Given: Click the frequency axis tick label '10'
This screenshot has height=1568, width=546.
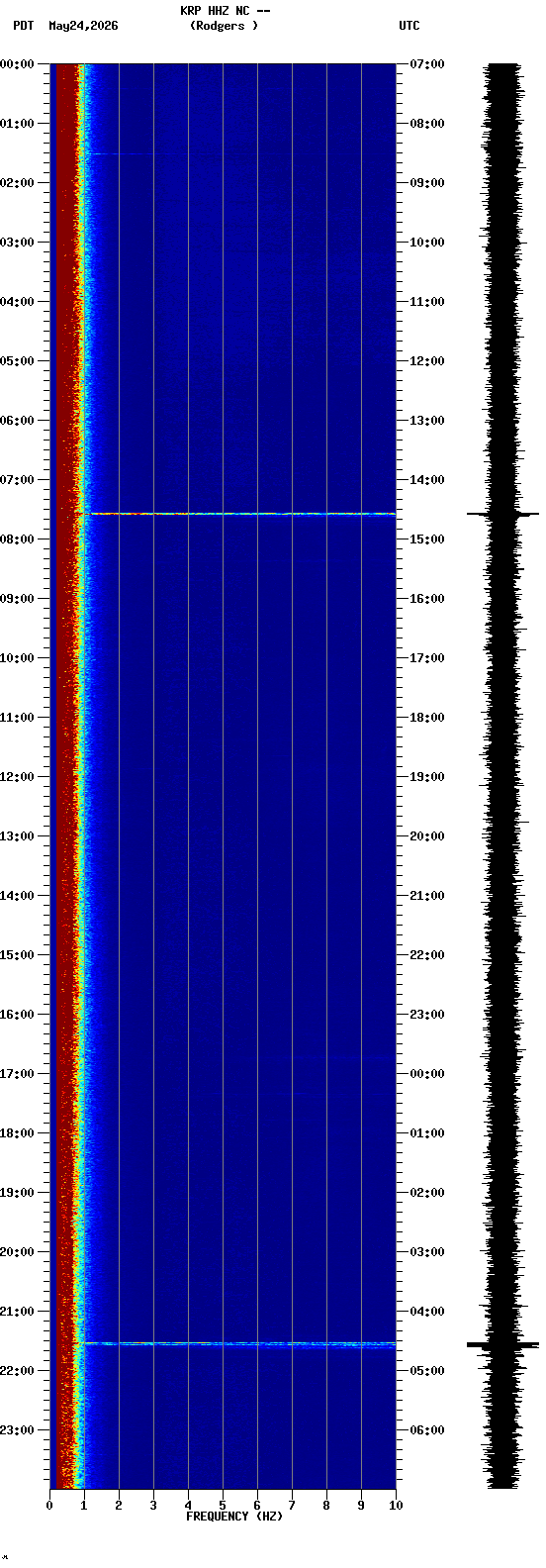Looking at the screenshot, I should [396, 1506].
